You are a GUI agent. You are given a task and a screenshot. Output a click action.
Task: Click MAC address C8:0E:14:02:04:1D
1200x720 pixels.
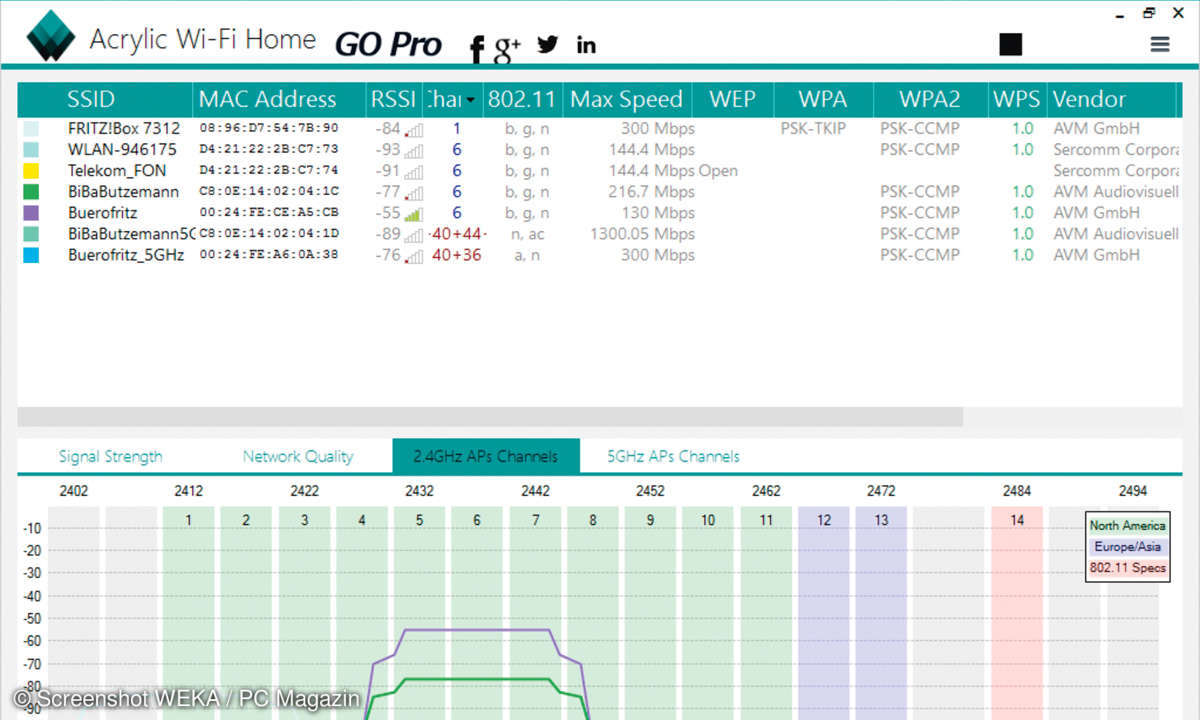(x=269, y=234)
